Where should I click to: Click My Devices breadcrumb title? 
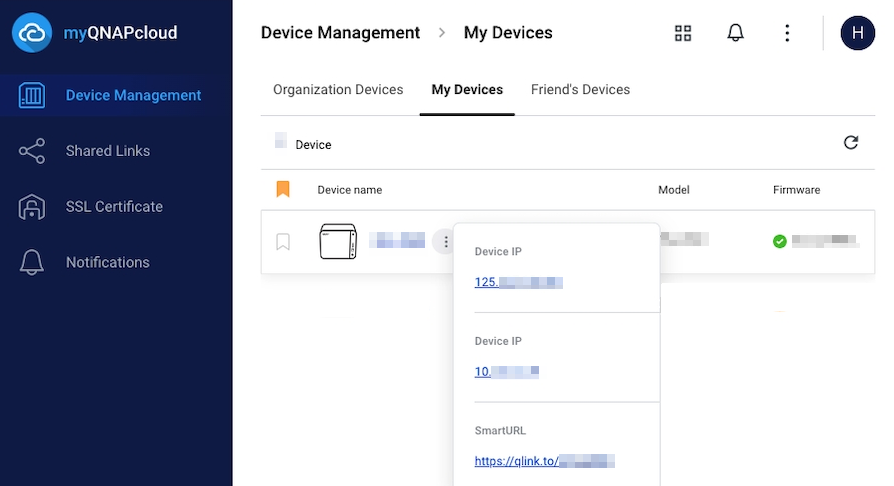508,33
